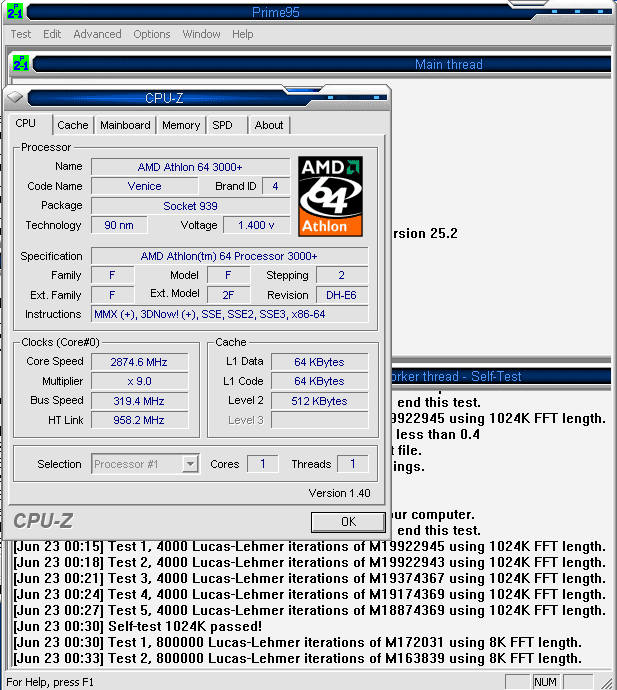This screenshot has width=617, height=690.
Task: Click the log line for M172031 test
Action: click(297, 642)
